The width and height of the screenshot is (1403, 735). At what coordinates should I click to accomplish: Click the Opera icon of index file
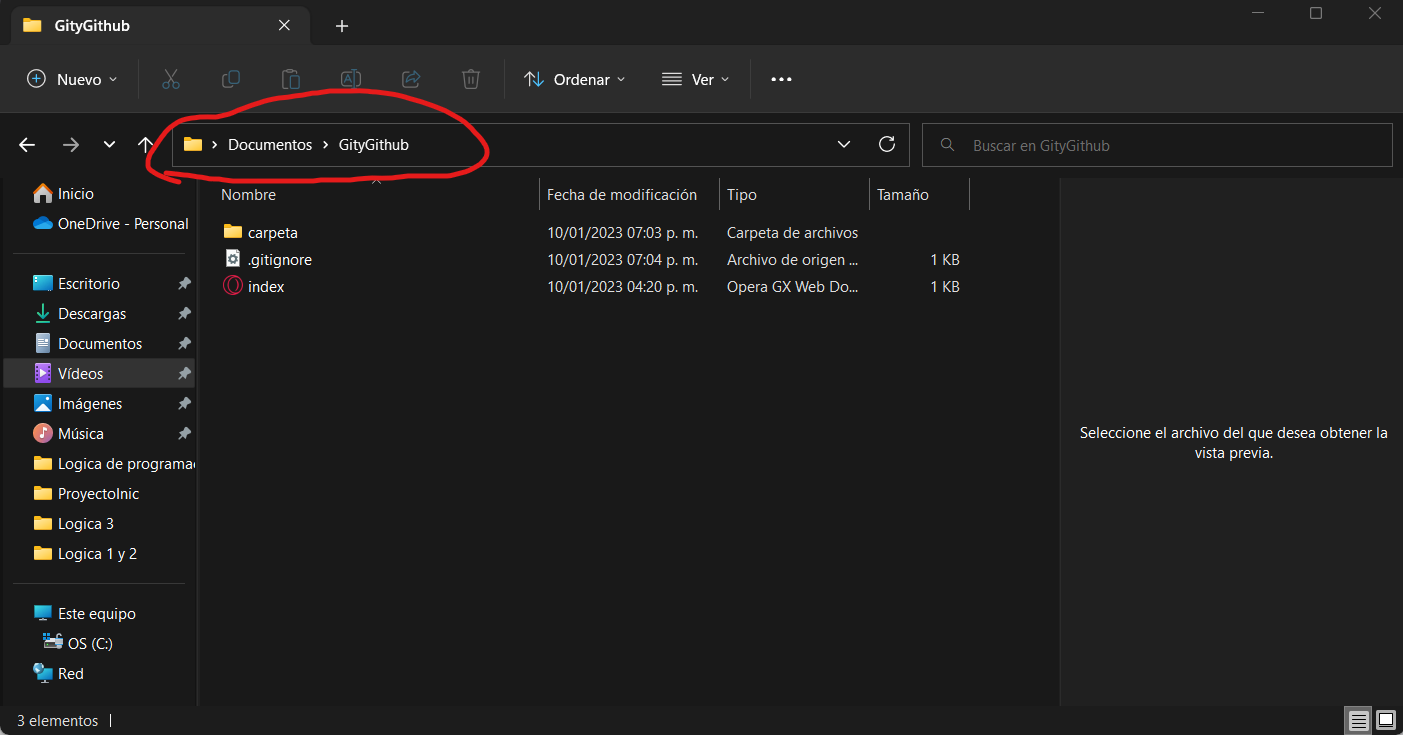pyautogui.click(x=233, y=286)
